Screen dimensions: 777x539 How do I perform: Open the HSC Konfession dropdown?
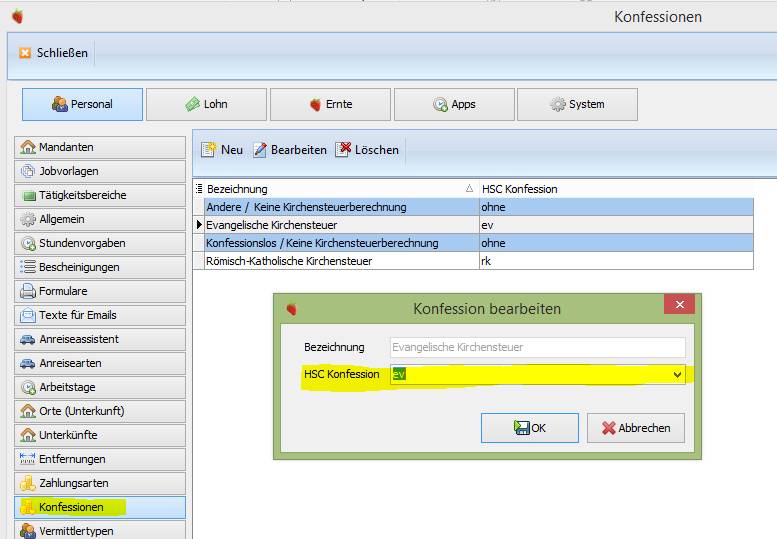tap(677, 375)
